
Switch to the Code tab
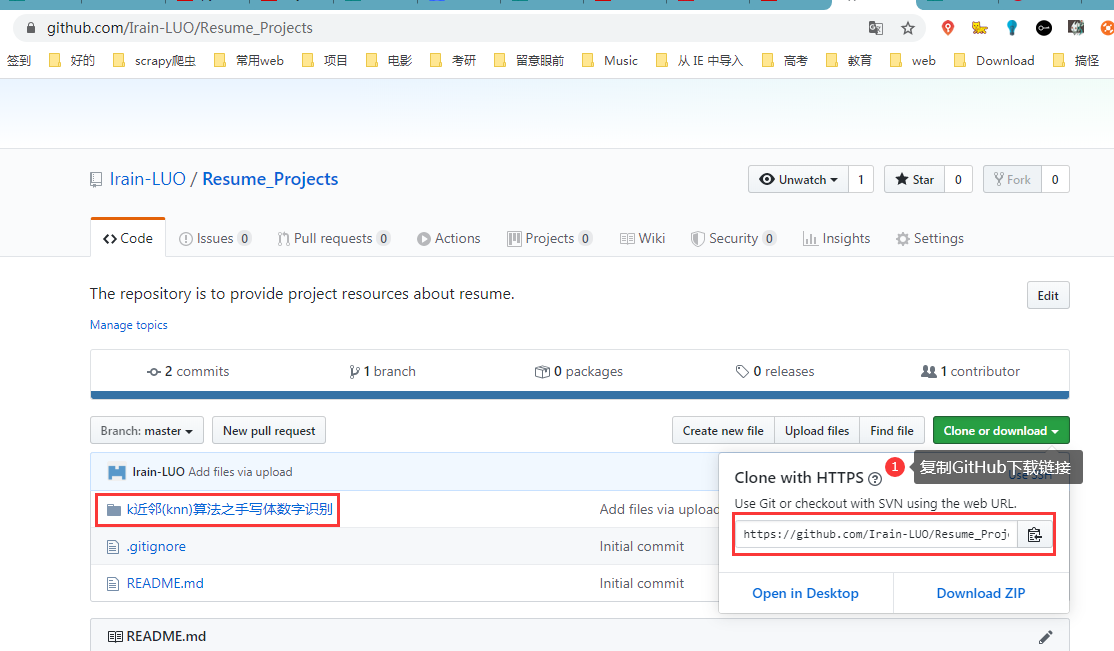128,238
